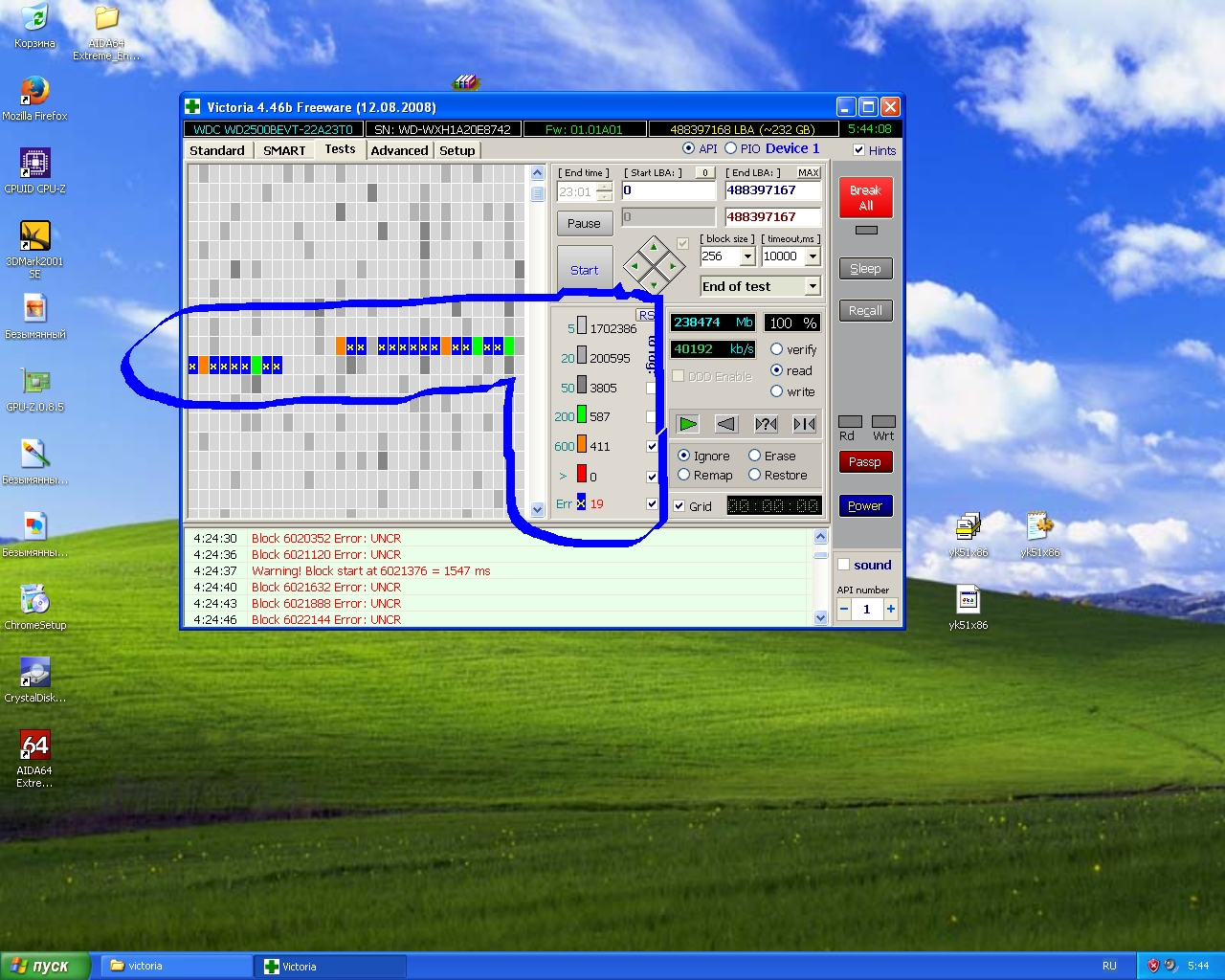Click the RS button above the block counters
This screenshot has width=1225, height=980.
[x=647, y=315]
